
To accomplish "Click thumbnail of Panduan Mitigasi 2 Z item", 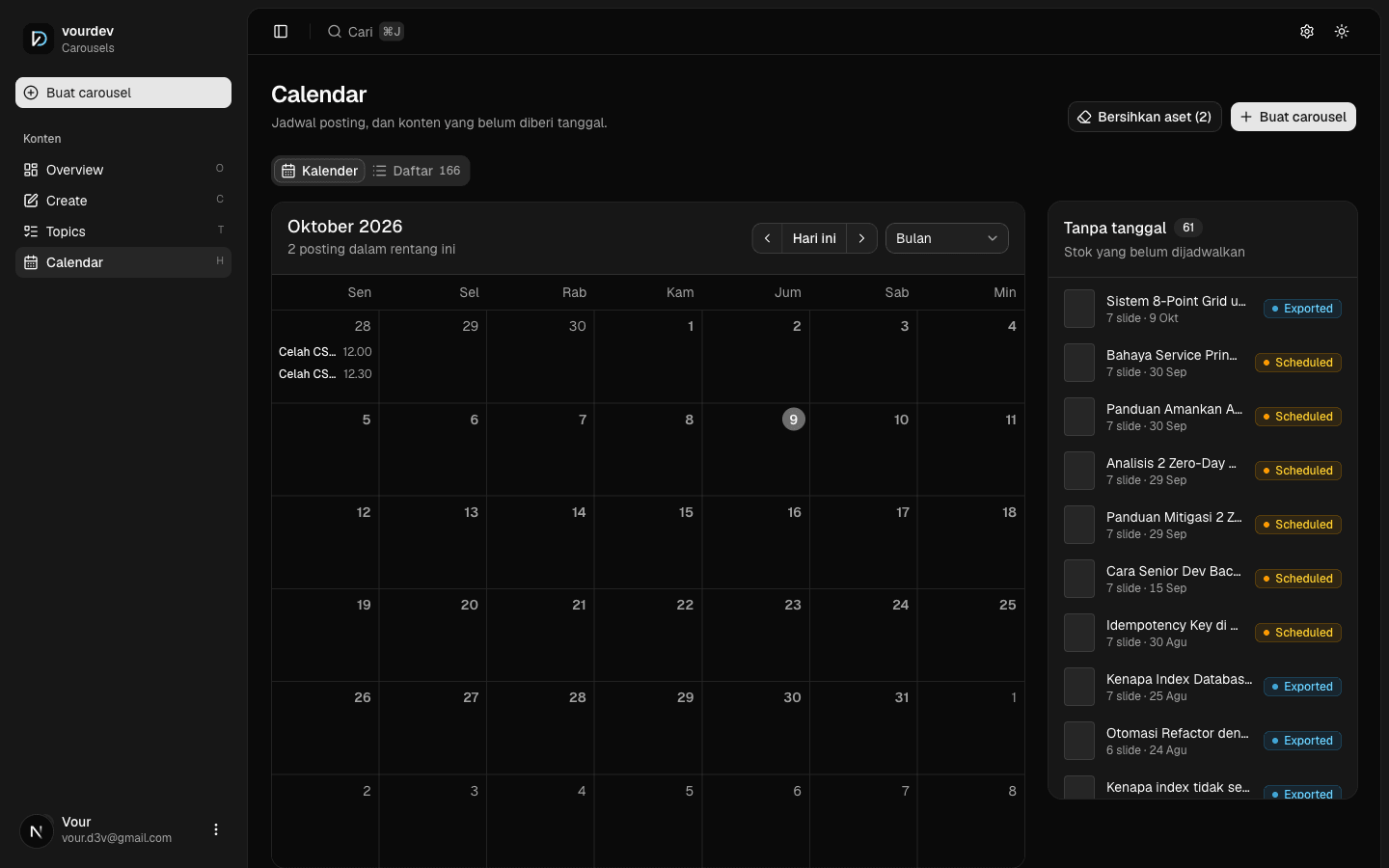I will tap(1079, 525).
